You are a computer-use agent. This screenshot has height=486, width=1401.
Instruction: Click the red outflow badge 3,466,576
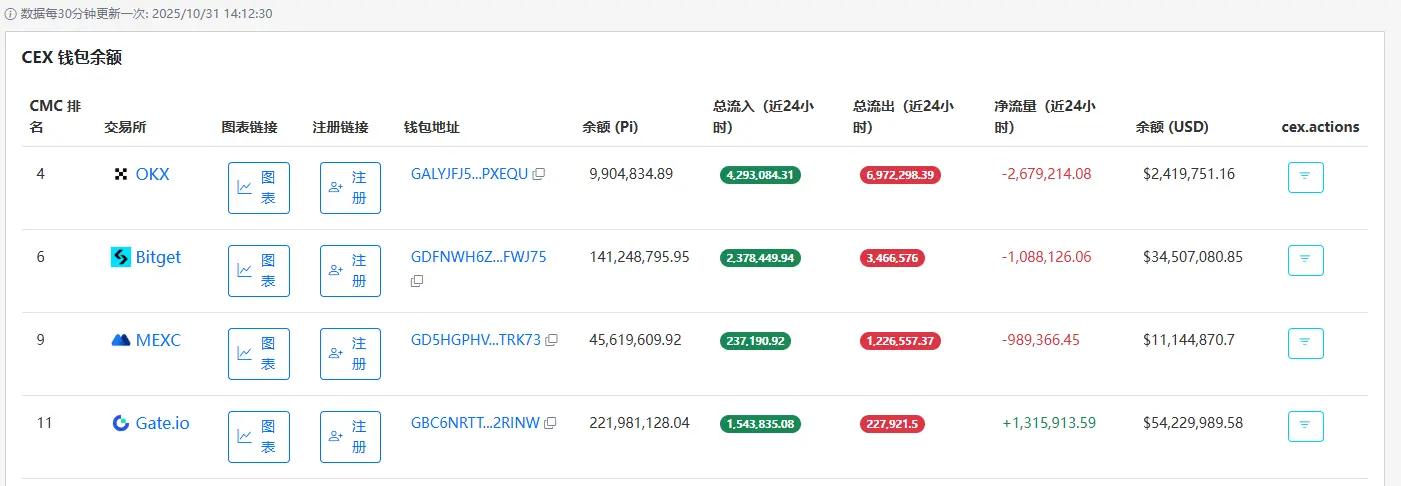(892, 258)
